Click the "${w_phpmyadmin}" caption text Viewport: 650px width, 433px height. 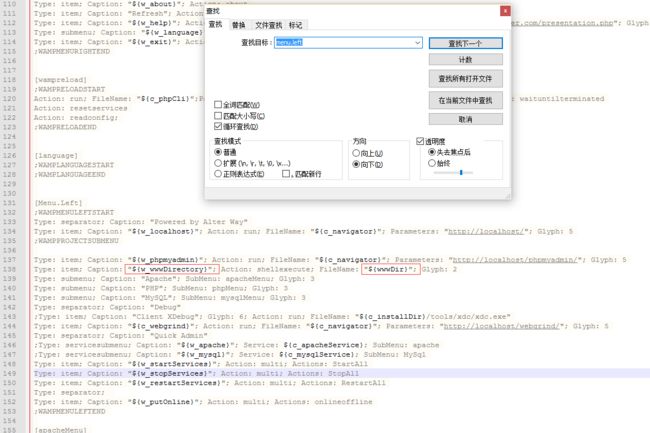point(166,260)
